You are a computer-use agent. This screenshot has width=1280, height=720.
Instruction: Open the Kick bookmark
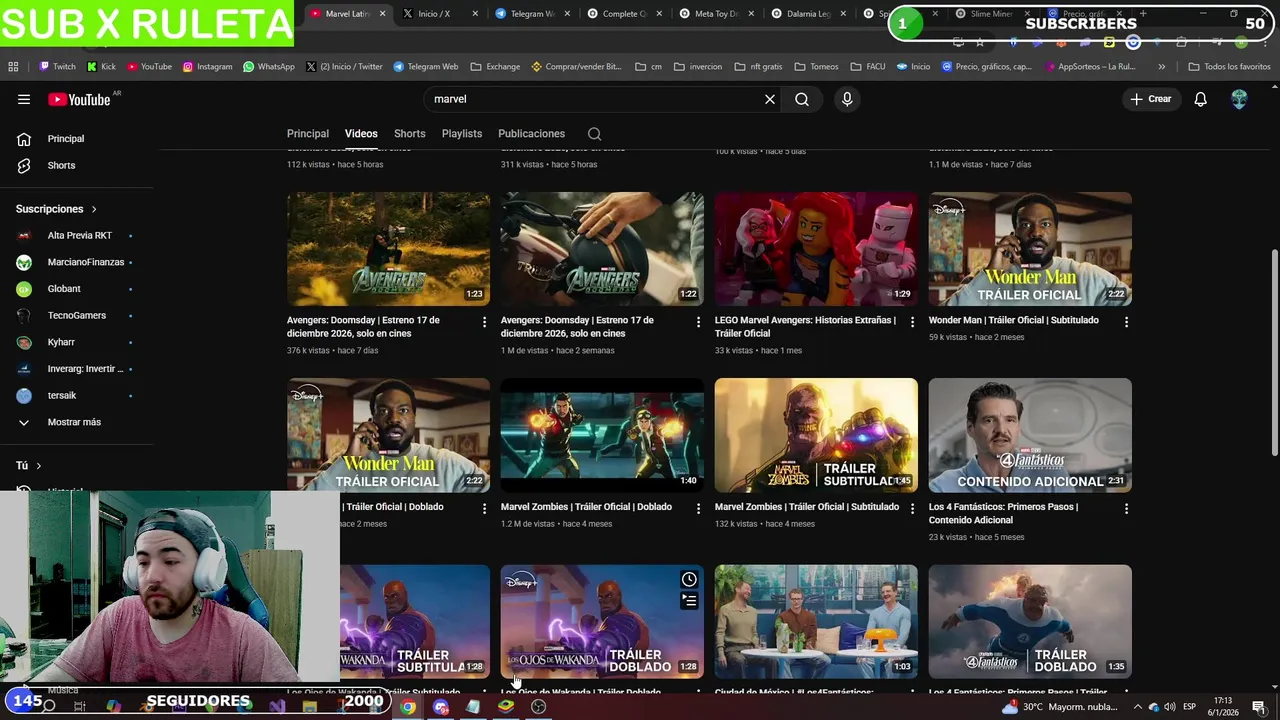101,67
